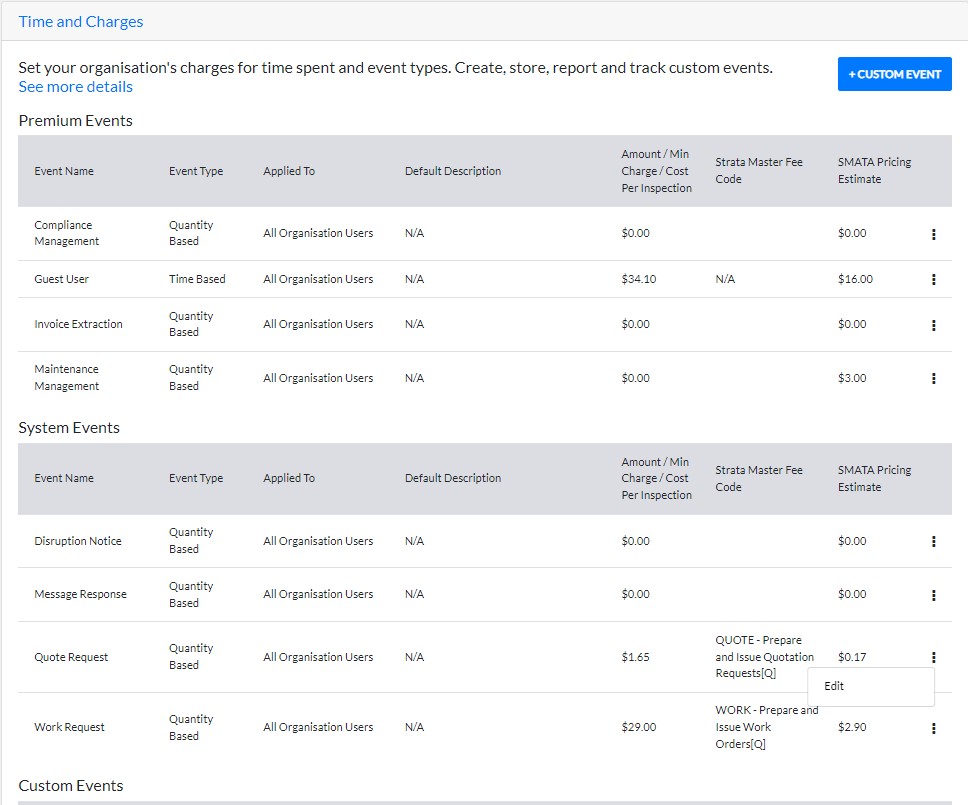The image size is (968, 805).
Task: Open three-dot menu for Invoice Extraction row
Action: pyautogui.click(x=933, y=325)
